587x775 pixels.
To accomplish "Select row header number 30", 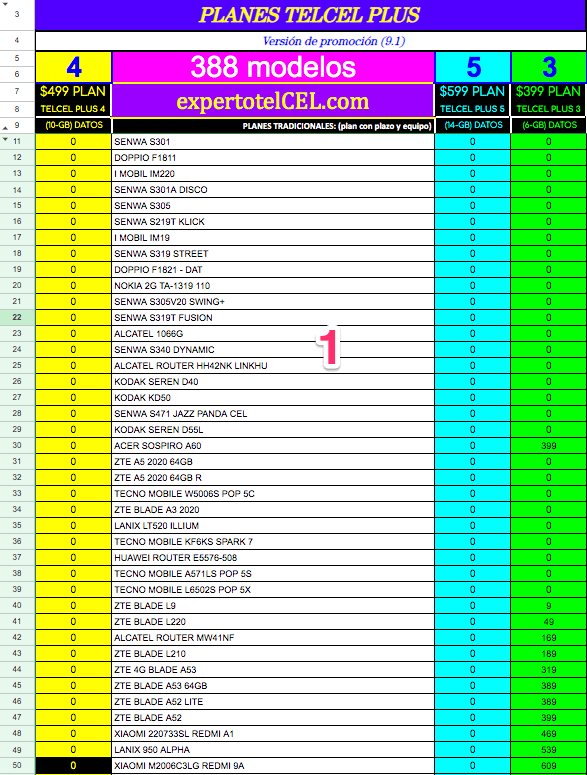I will (x=17, y=445).
